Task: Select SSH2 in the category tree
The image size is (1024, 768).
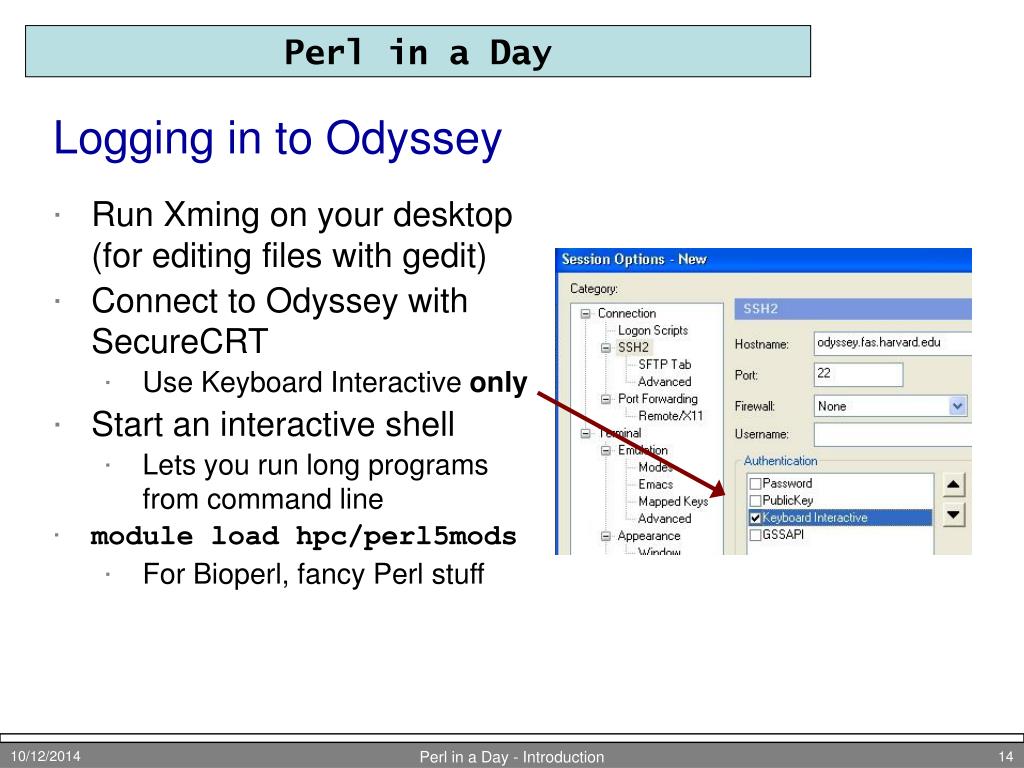Action: [633, 347]
